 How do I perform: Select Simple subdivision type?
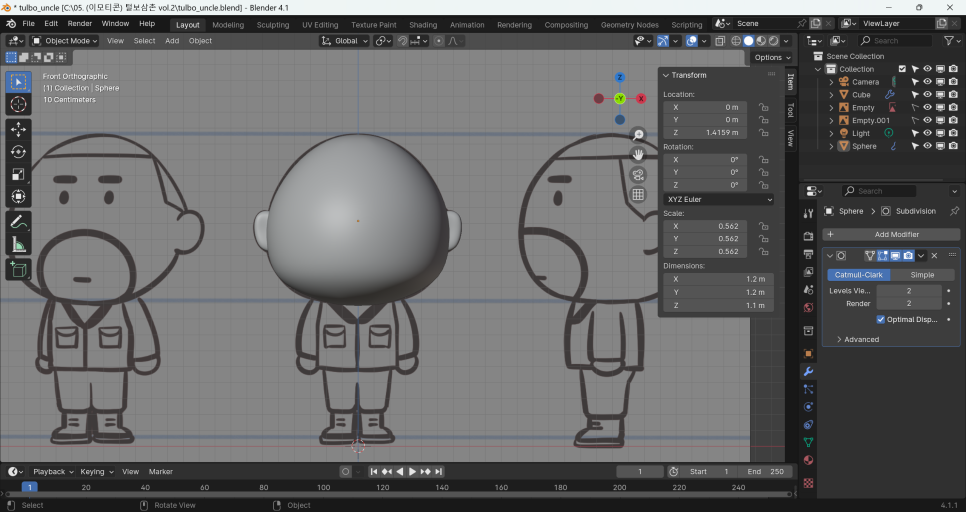pos(922,275)
